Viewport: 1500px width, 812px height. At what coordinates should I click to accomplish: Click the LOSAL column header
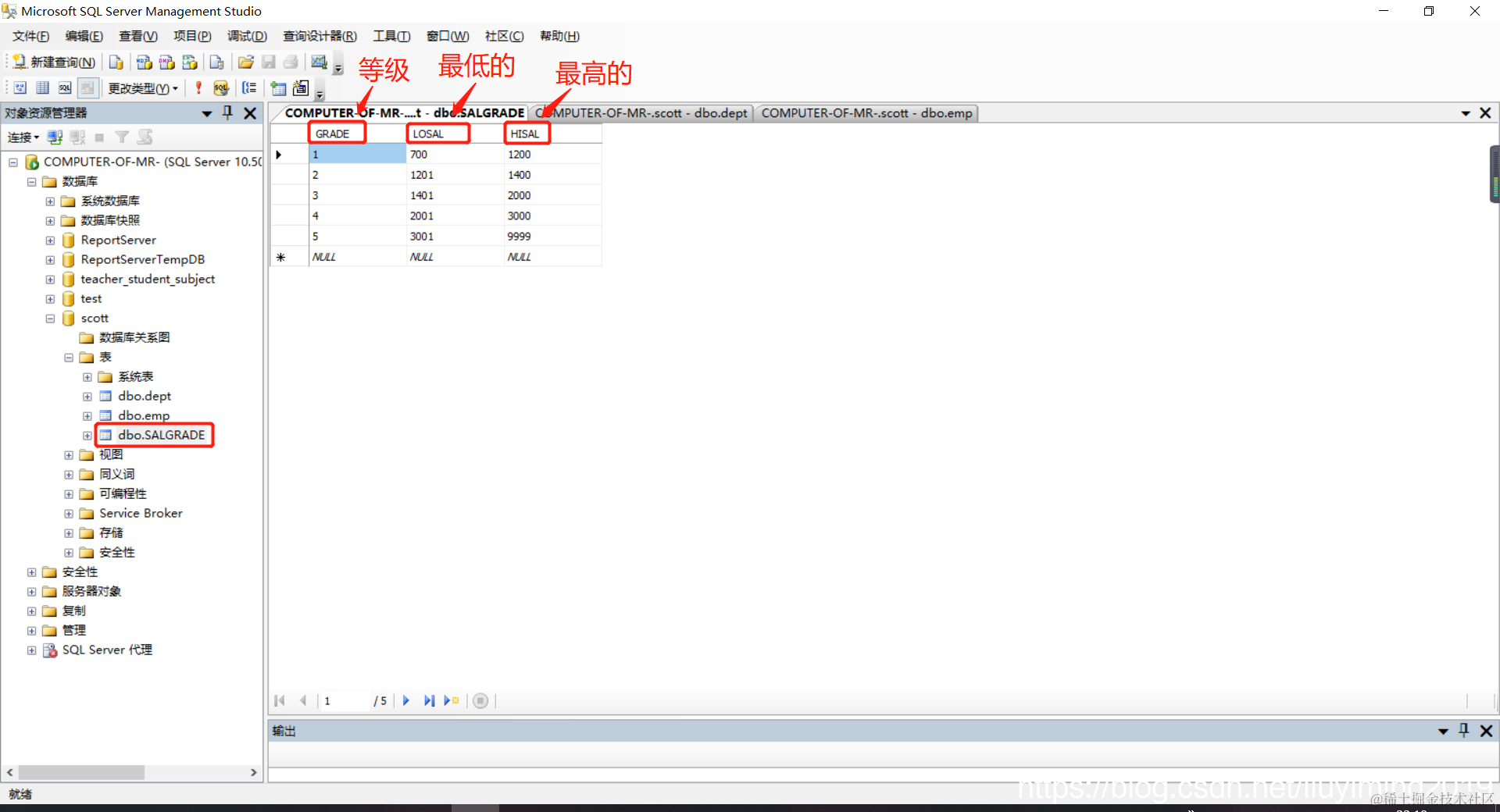[x=455, y=134]
